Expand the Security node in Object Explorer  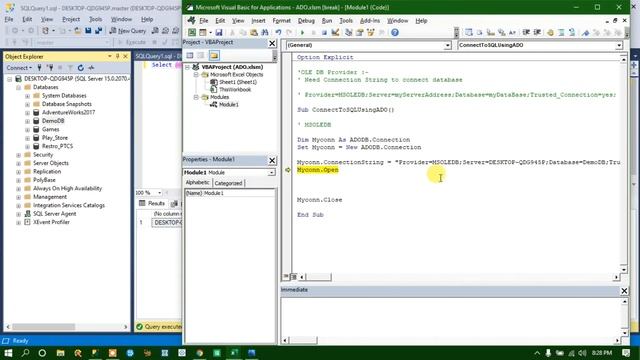[18, 155]
